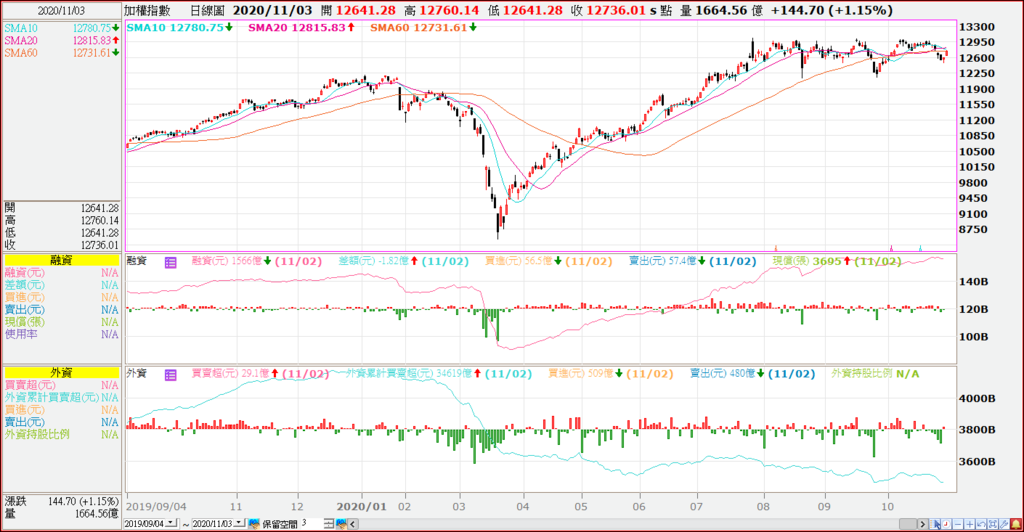Click the cyan marker on price chart bottom

pos(920,248)
